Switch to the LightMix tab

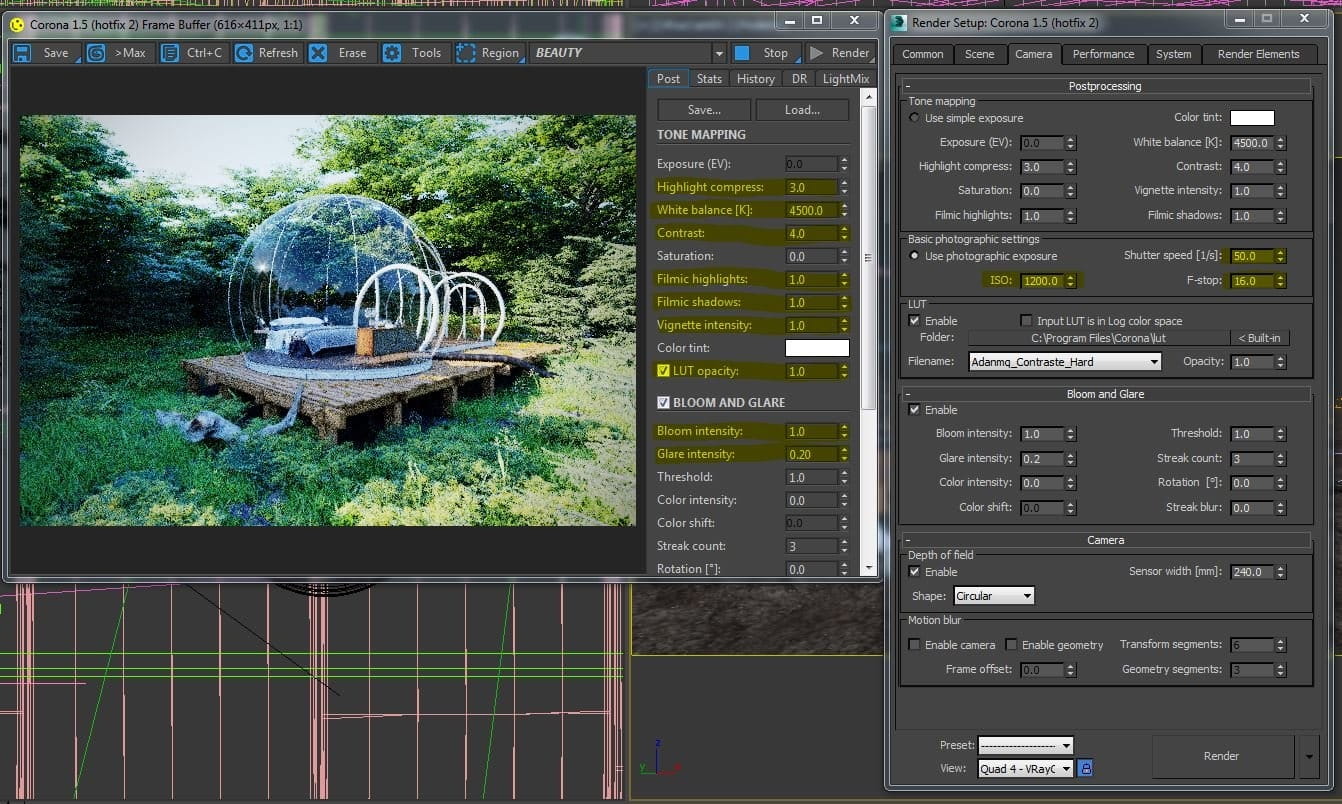pos(846,79)
